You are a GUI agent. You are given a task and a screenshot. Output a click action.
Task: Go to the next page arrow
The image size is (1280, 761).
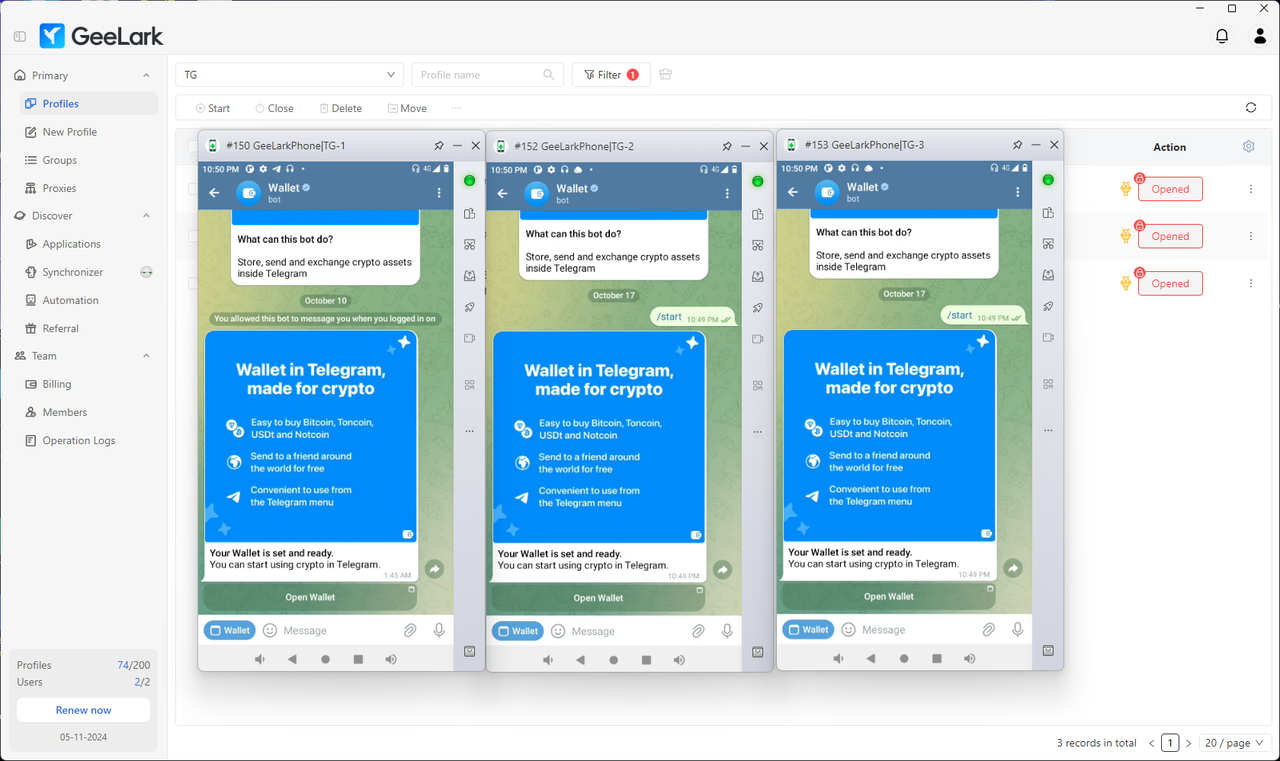coord(1188,743)
